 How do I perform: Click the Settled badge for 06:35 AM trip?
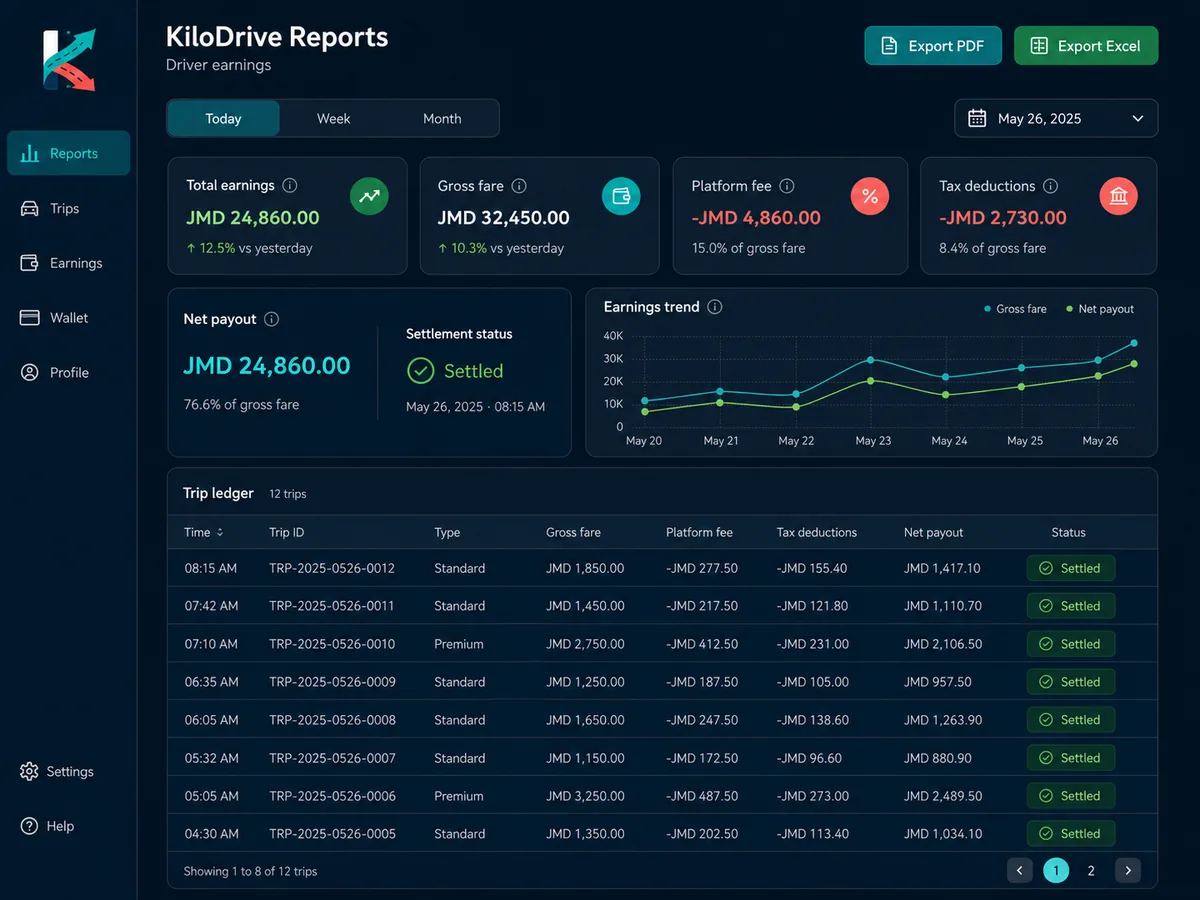1070,682
